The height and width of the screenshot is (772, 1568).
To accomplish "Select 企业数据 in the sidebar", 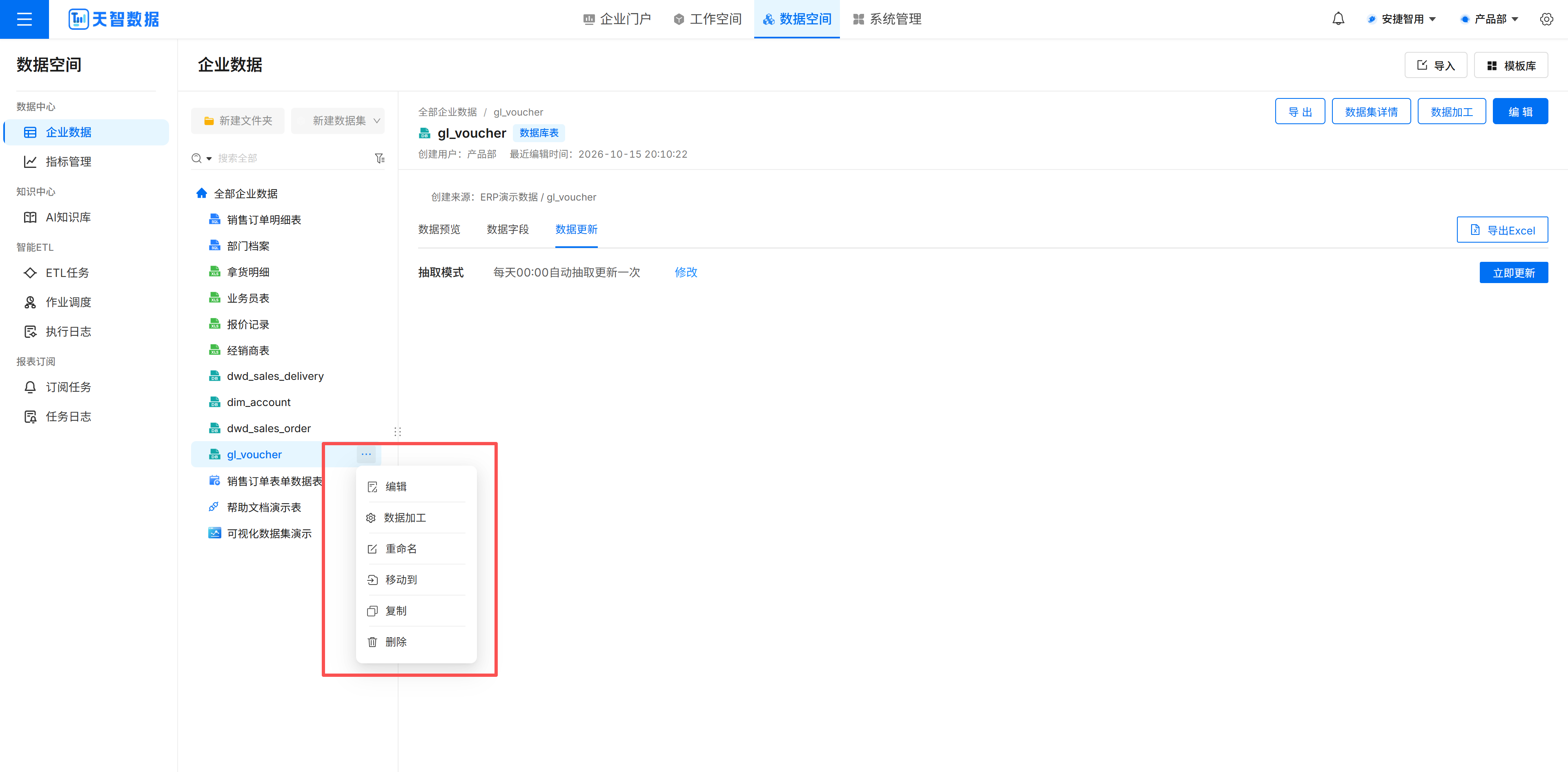I will [86, 132].
